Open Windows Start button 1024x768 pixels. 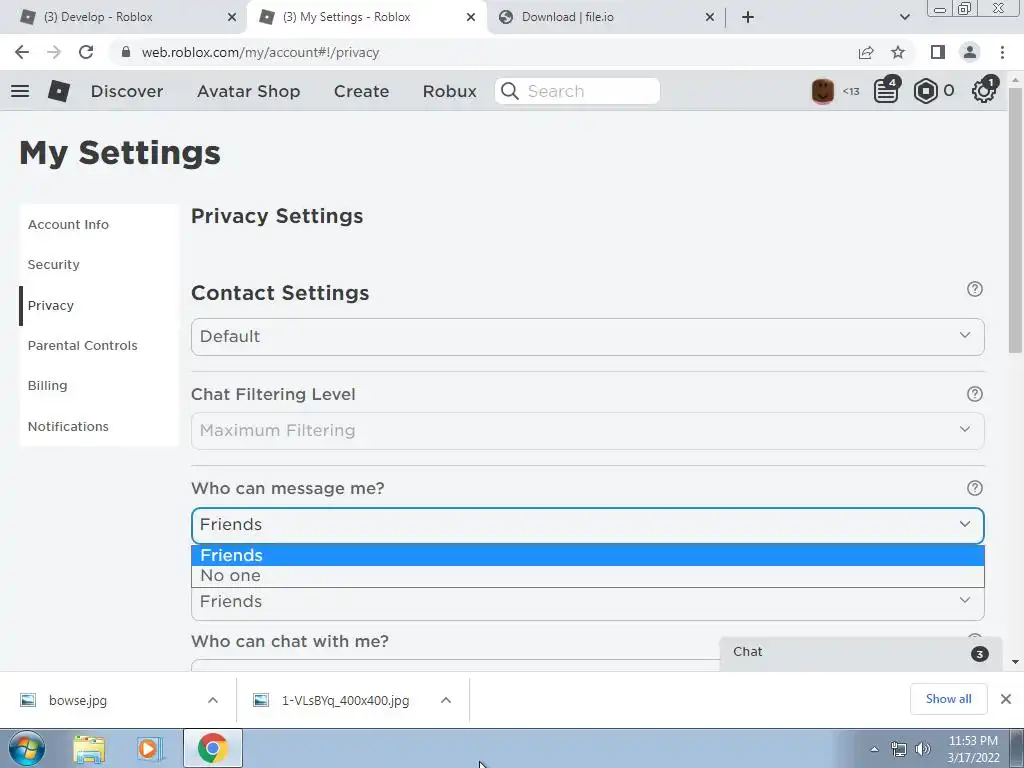[27, 748]
